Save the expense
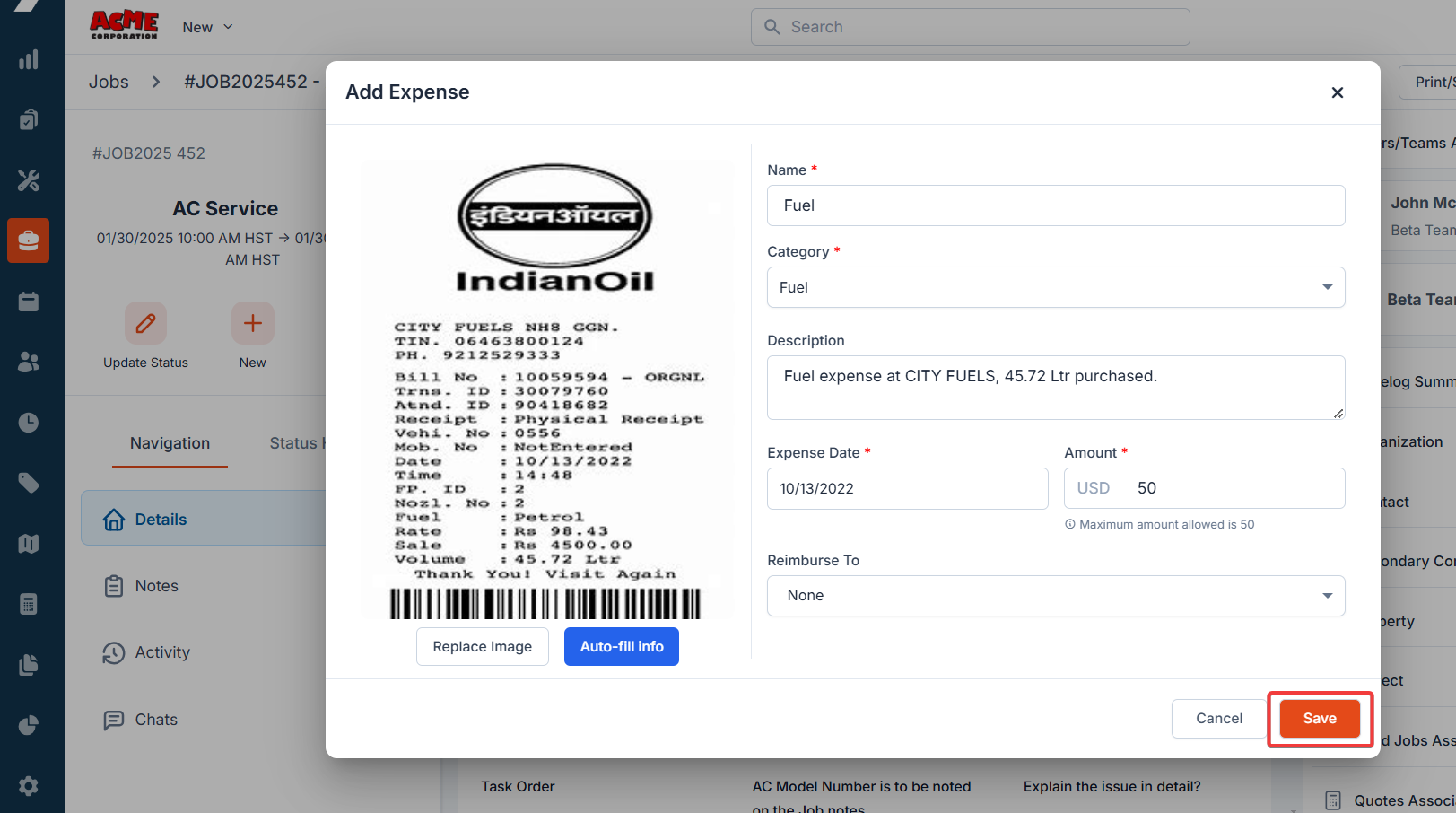1456x813 pixels. (x=1319, y=719)
